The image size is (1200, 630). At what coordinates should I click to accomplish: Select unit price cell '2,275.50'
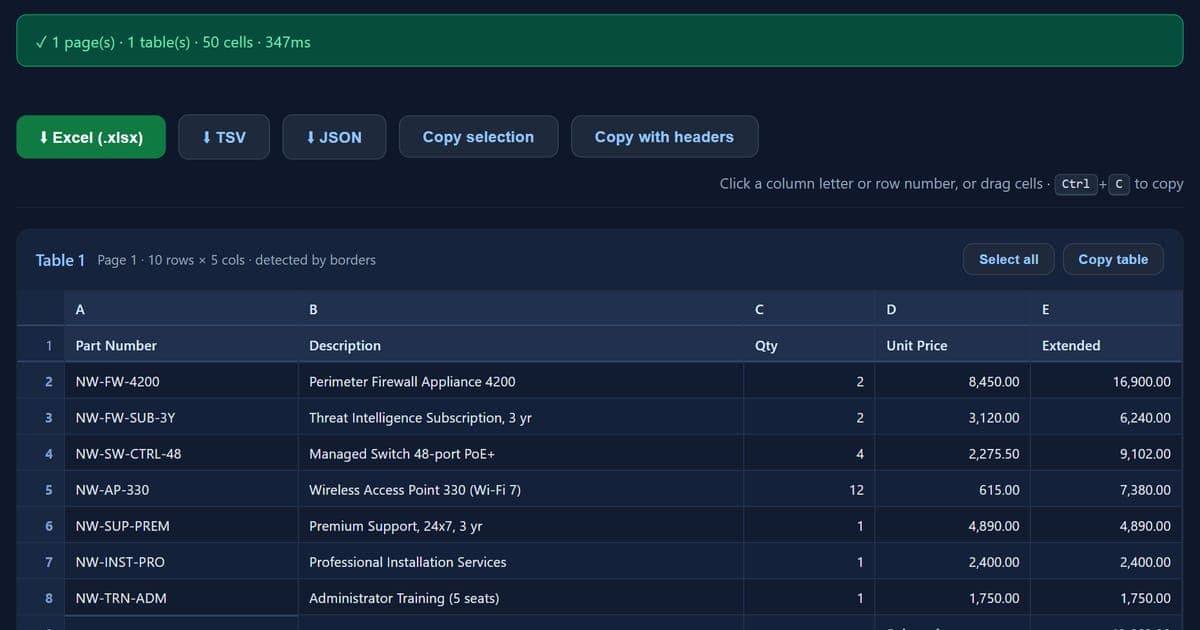coord(954,453)
